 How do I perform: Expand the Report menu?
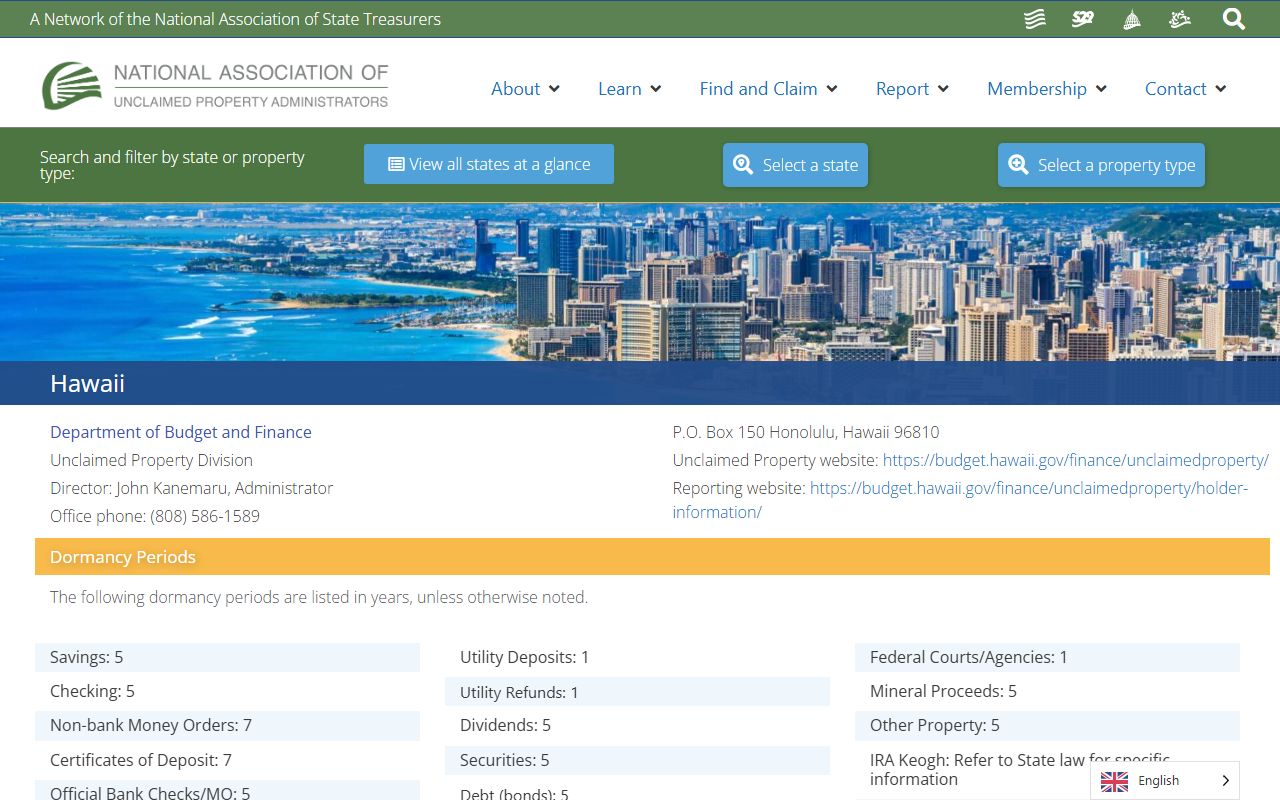912,89
